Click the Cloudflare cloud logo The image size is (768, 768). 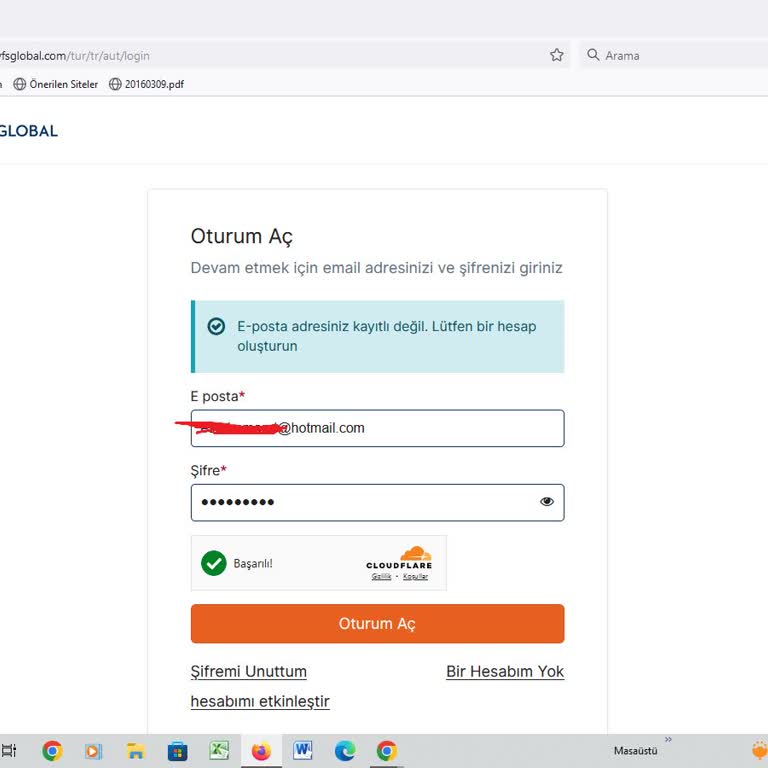click(416, 553)
